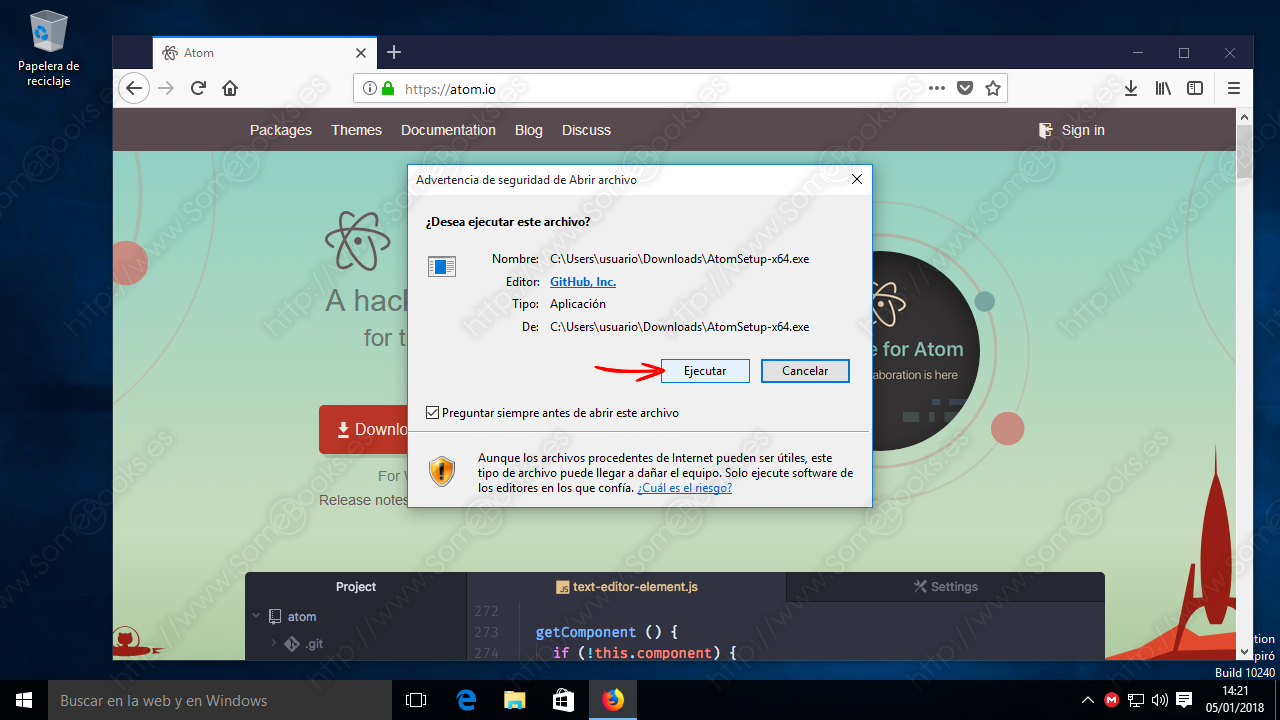1280x720 pixels.
Task: Open Discuss in Atom site menu
Action: (x=586, y=130)
